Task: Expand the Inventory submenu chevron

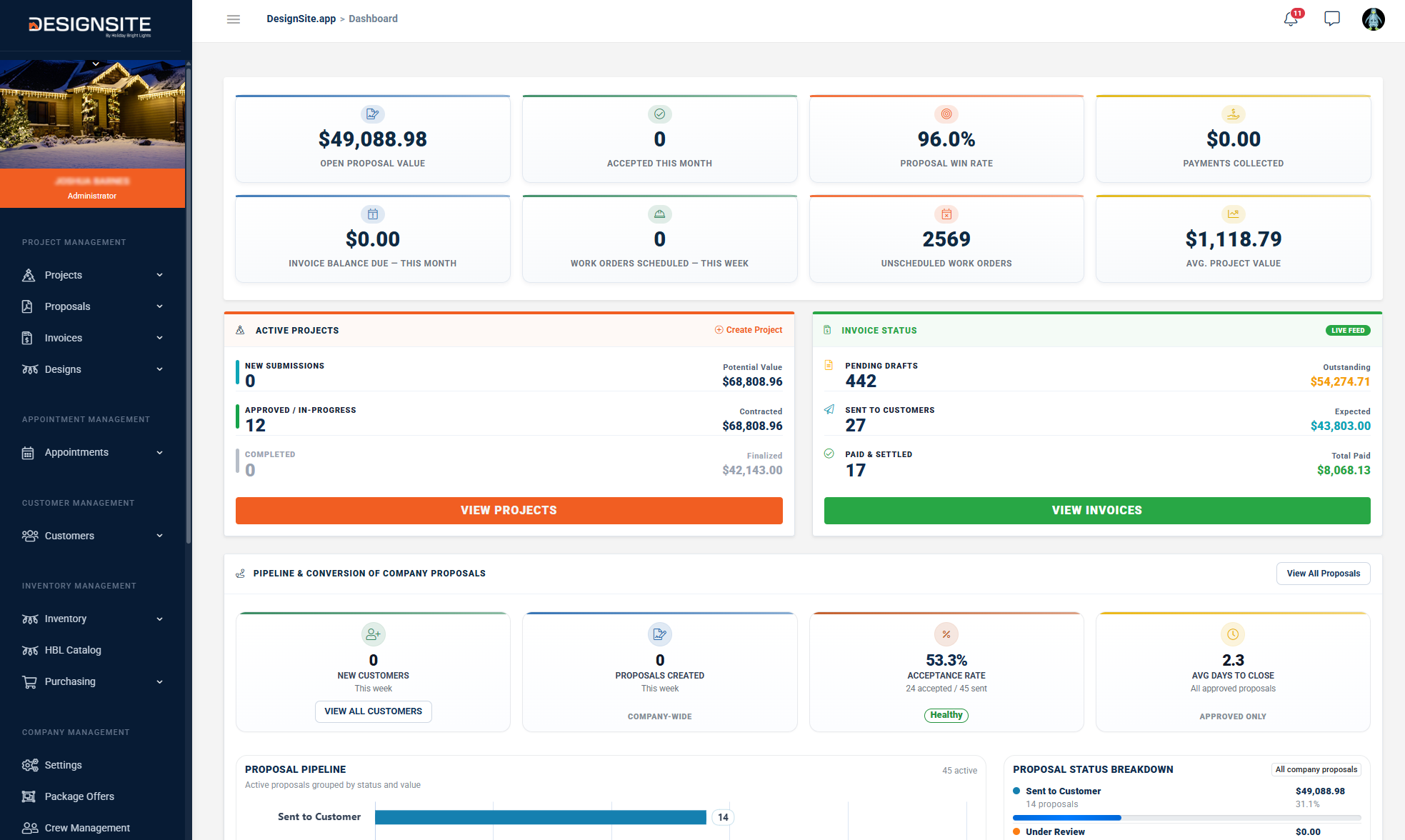Action: tap(160, 619)
